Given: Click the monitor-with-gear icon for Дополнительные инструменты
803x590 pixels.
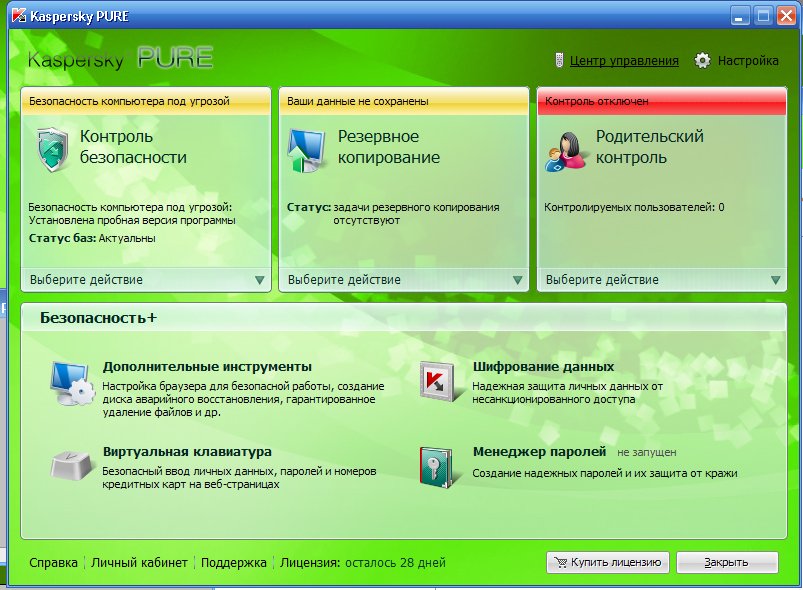Looking at the screenshot, I should 72,384.
